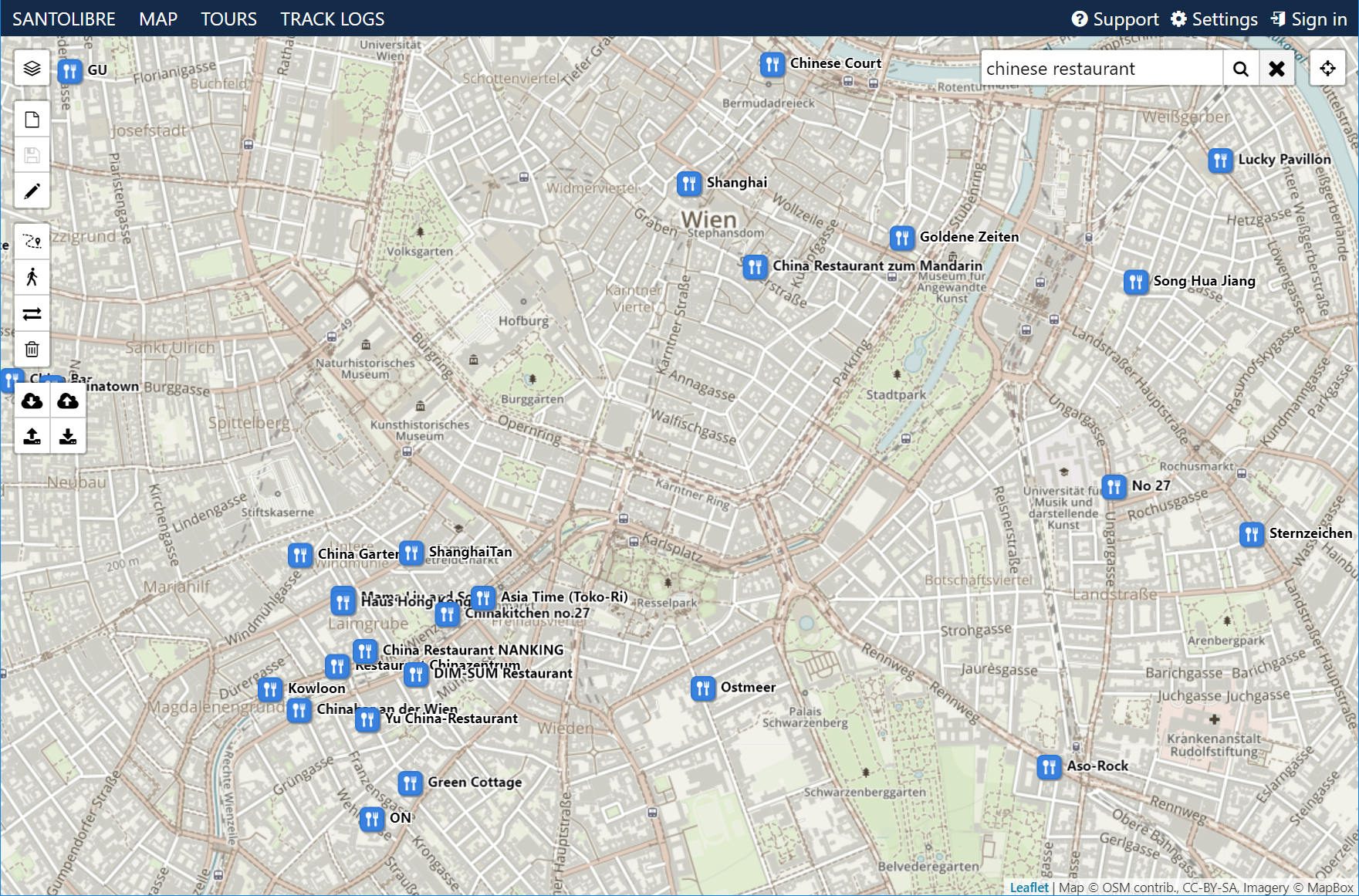1359x896 pixels.
Task: Export file with download tray icon
Action: pos(68,436)
